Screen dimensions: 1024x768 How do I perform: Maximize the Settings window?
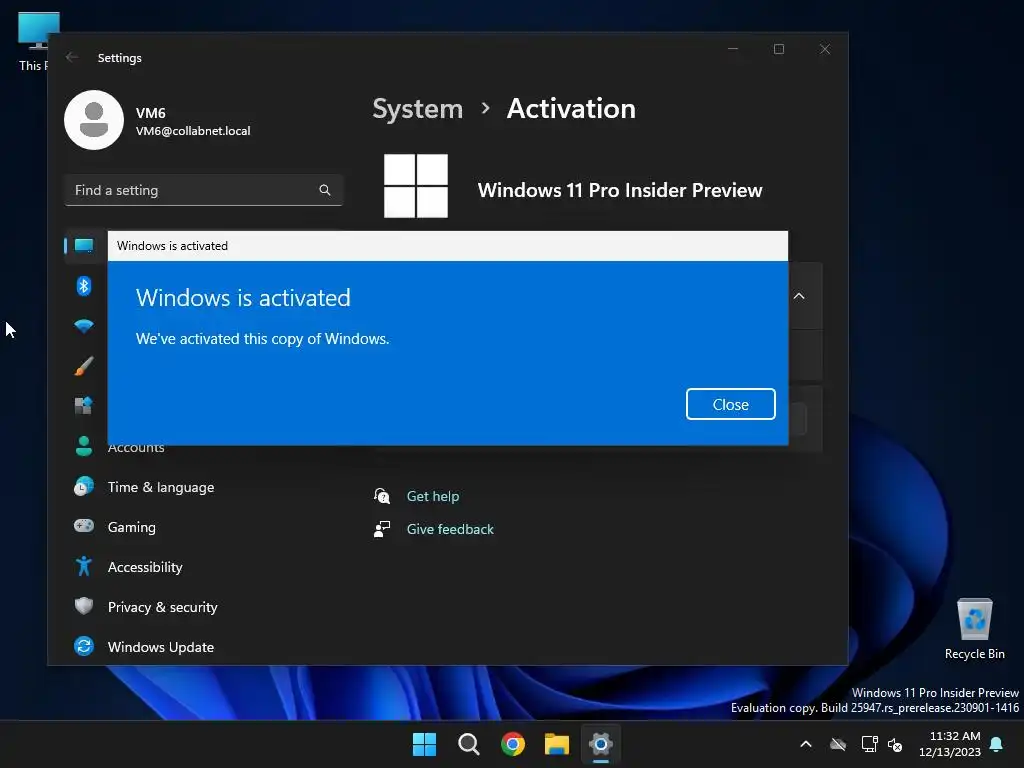[x=778, y=49]
